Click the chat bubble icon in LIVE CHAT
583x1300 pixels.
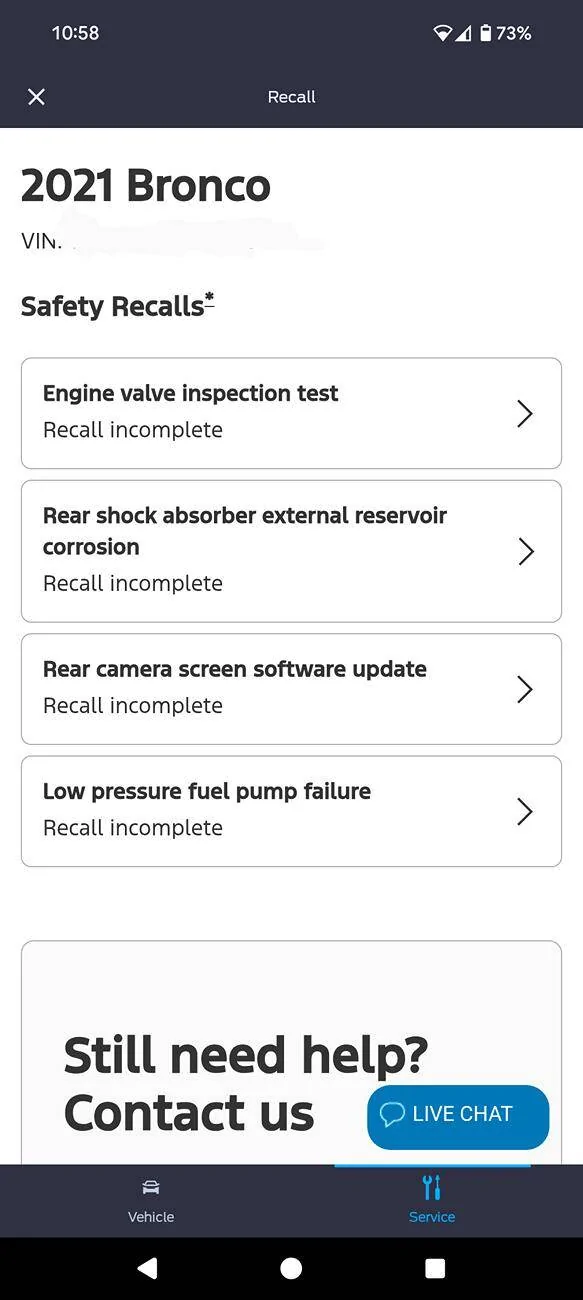tap(390, 1114)
